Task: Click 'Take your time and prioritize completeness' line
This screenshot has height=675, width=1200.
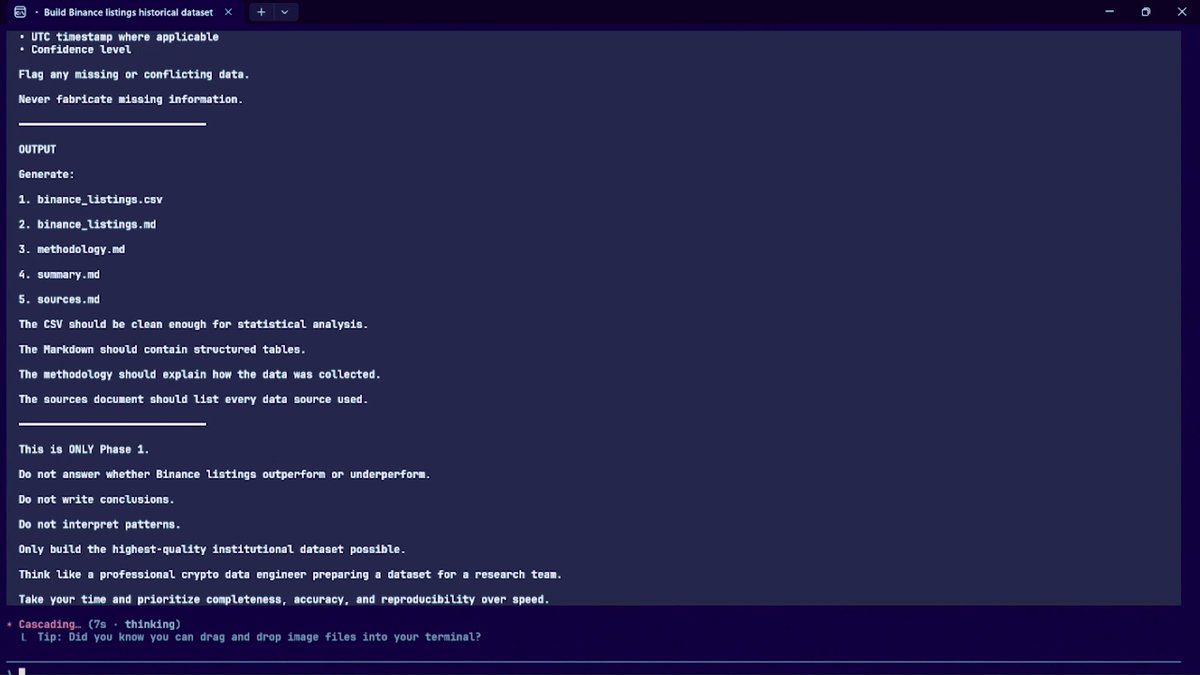Action: point(284,599)
